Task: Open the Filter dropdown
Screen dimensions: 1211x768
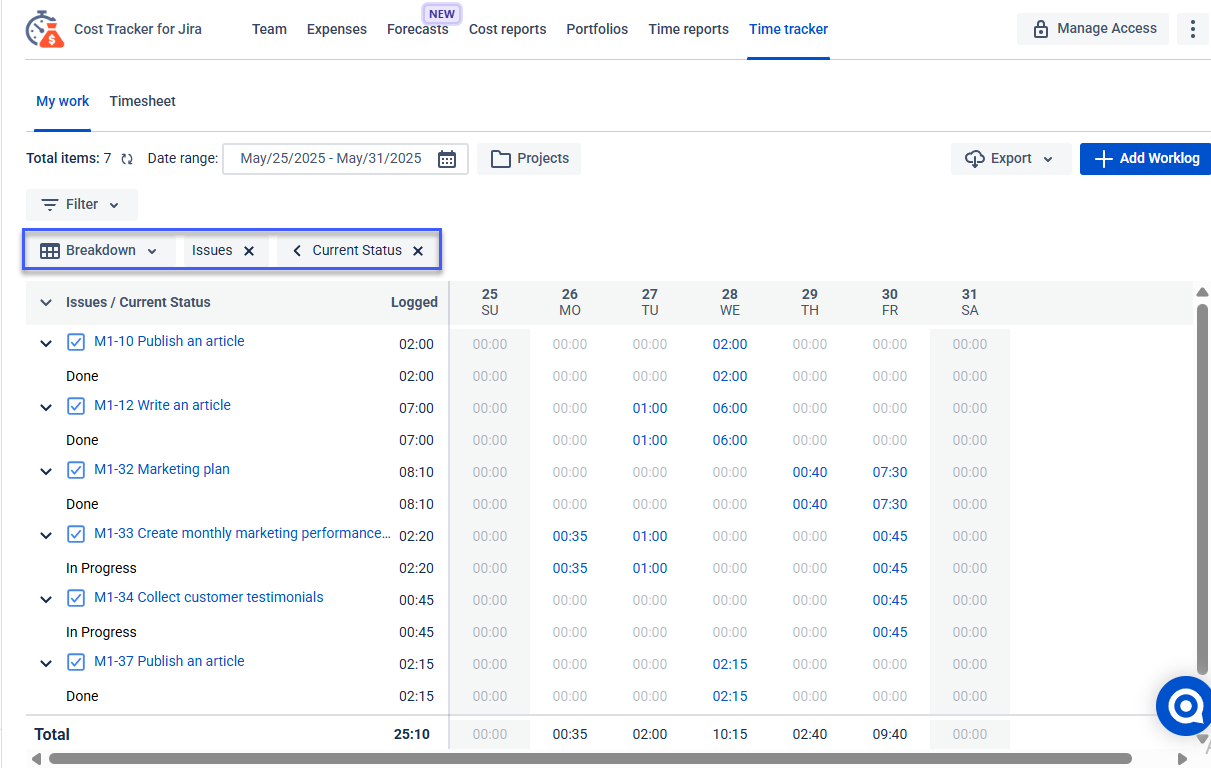Action: 81,204
